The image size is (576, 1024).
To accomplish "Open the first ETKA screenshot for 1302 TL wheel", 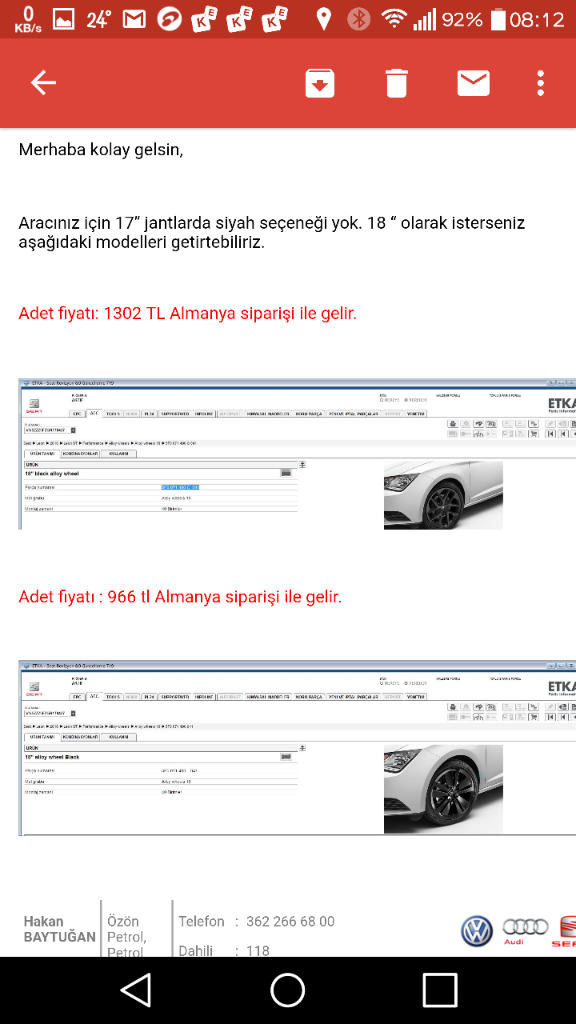I will (x=297, y=454).
